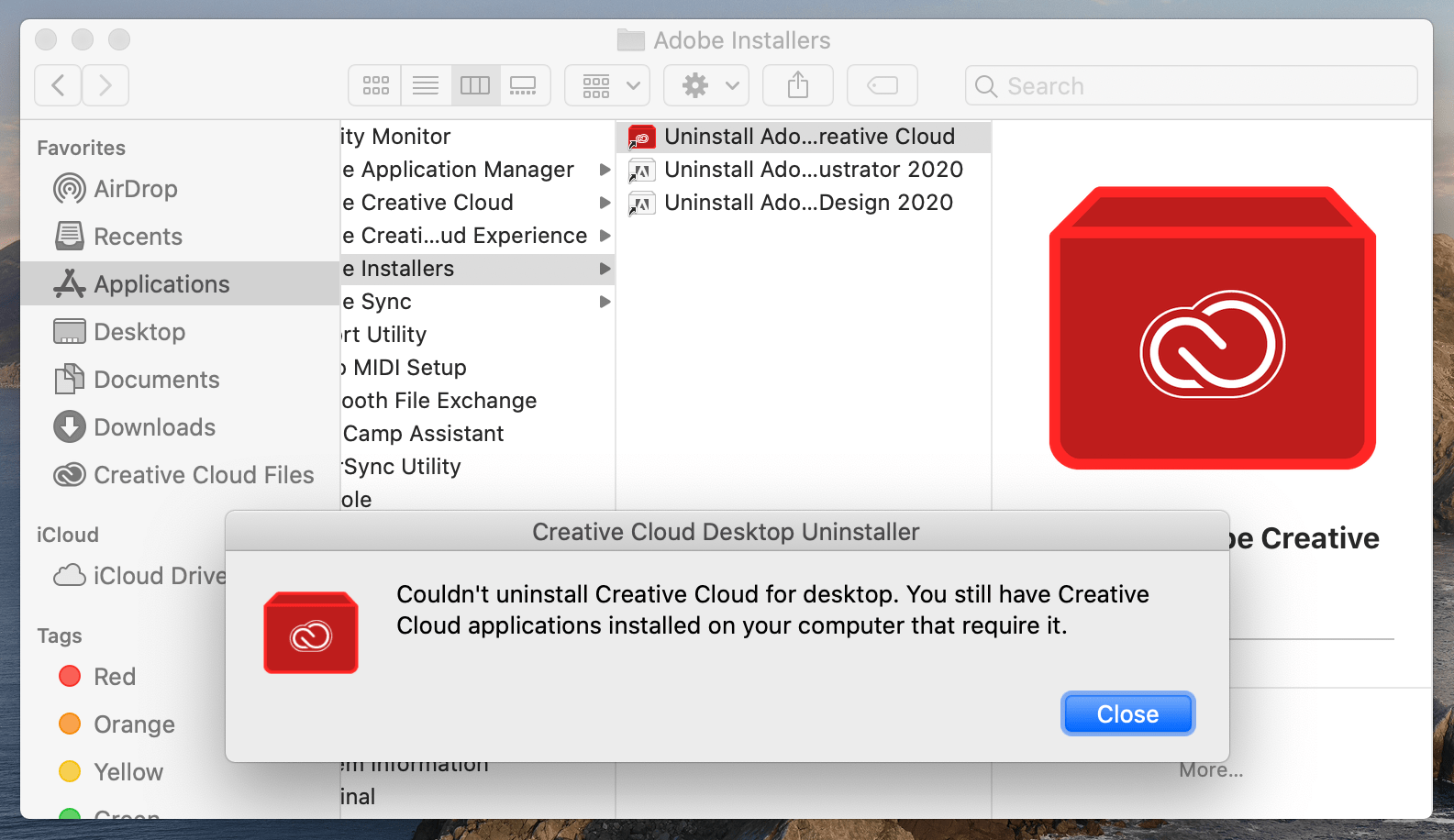Switch Finder to gallery view
The height and width of the screenshot is (840, 1454).
click(525, 85)
